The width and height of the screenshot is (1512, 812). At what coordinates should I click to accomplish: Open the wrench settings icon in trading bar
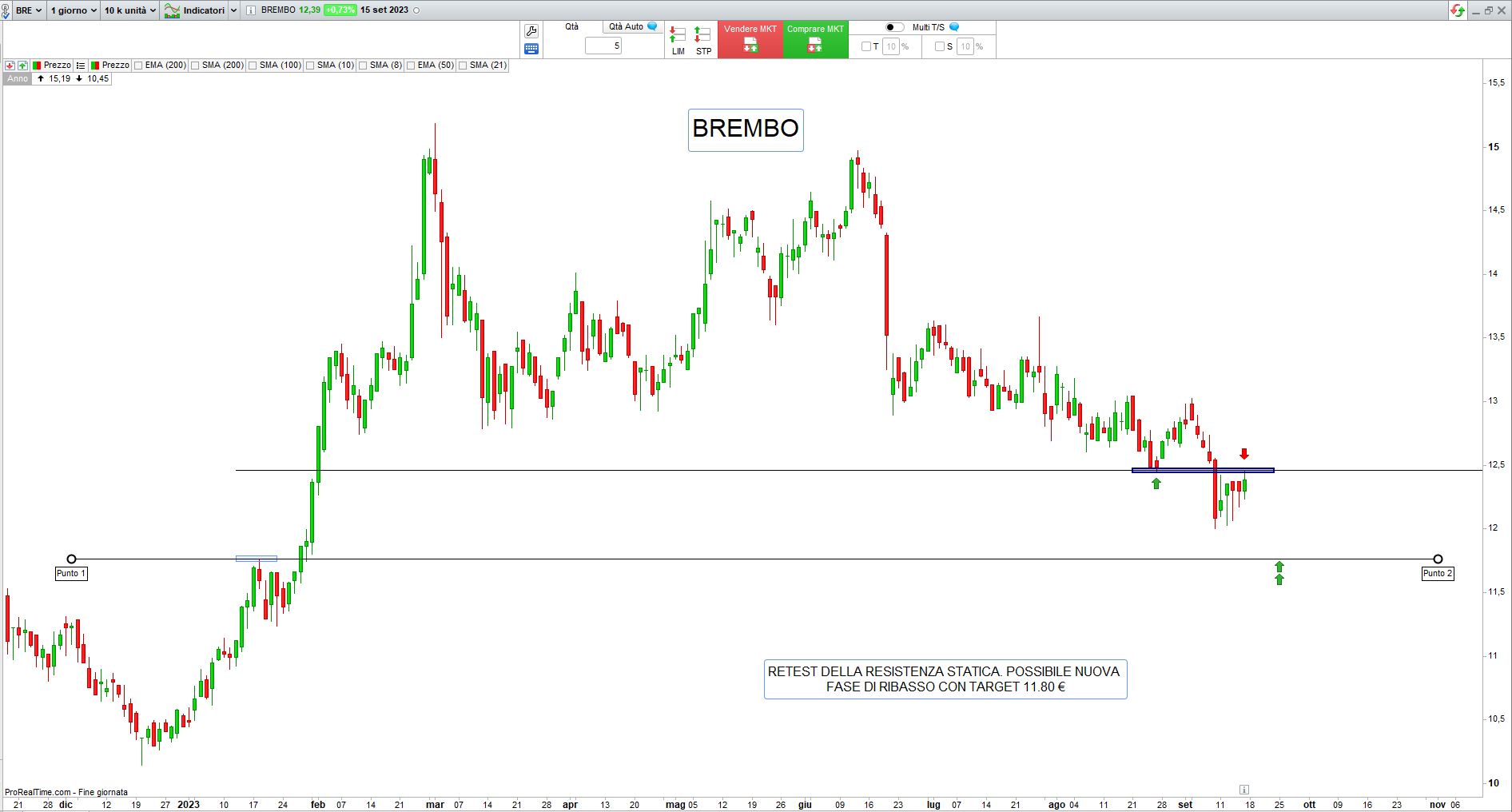pyautogui.click(x=531, y=31)
